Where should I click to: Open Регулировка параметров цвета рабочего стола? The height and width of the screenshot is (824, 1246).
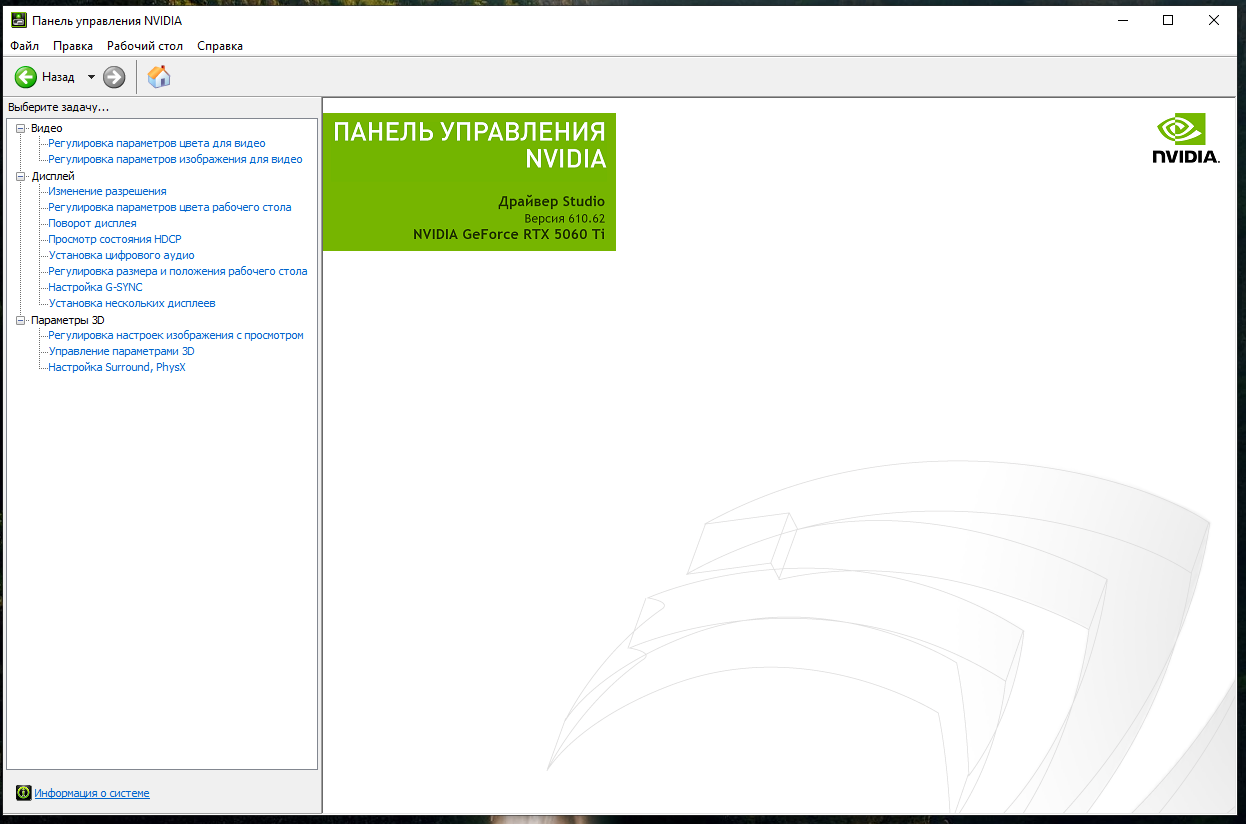tap(170, 207)
